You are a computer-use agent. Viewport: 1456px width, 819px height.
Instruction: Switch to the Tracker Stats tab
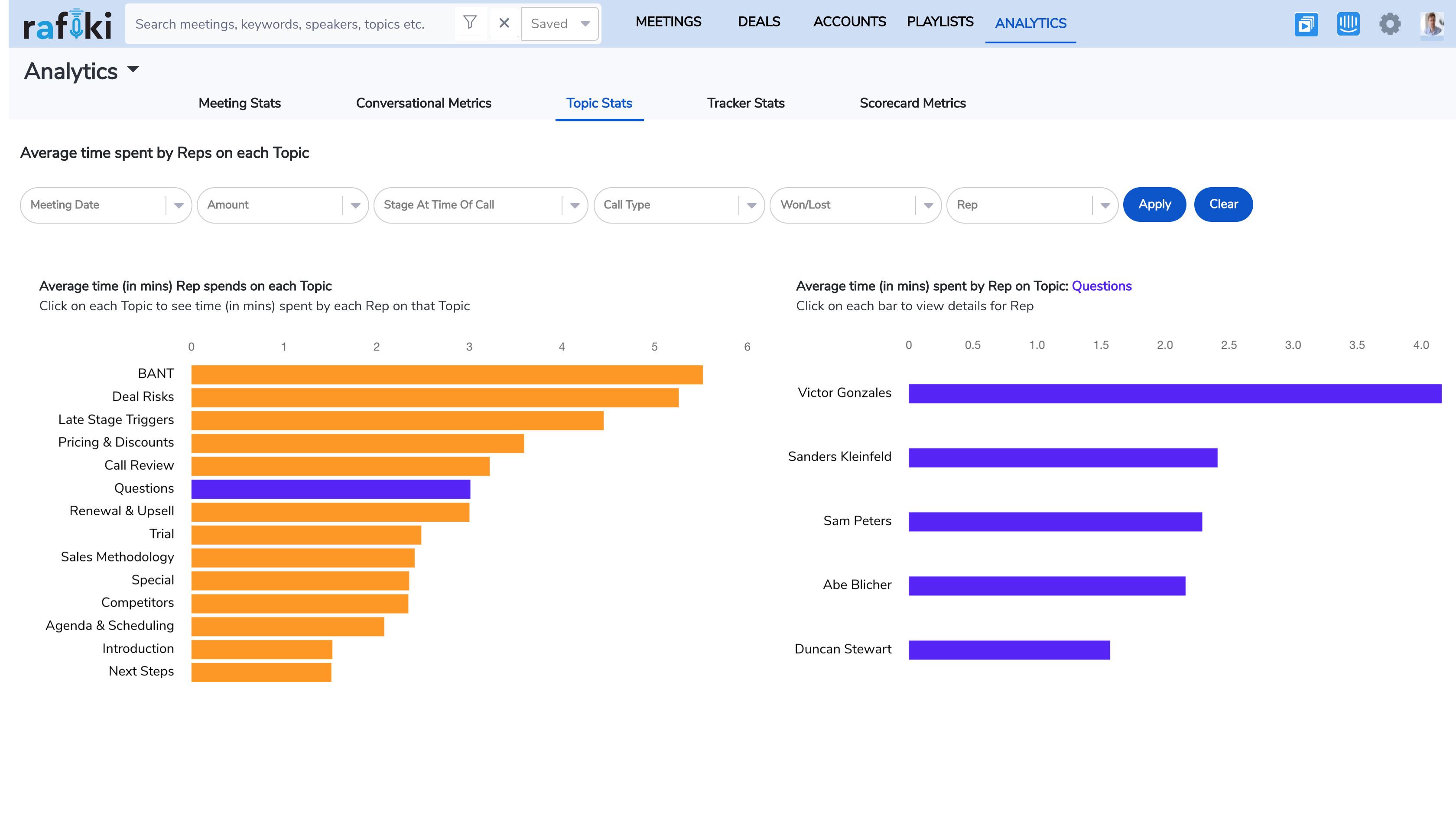pyautogui.click(x=745, y=103)
